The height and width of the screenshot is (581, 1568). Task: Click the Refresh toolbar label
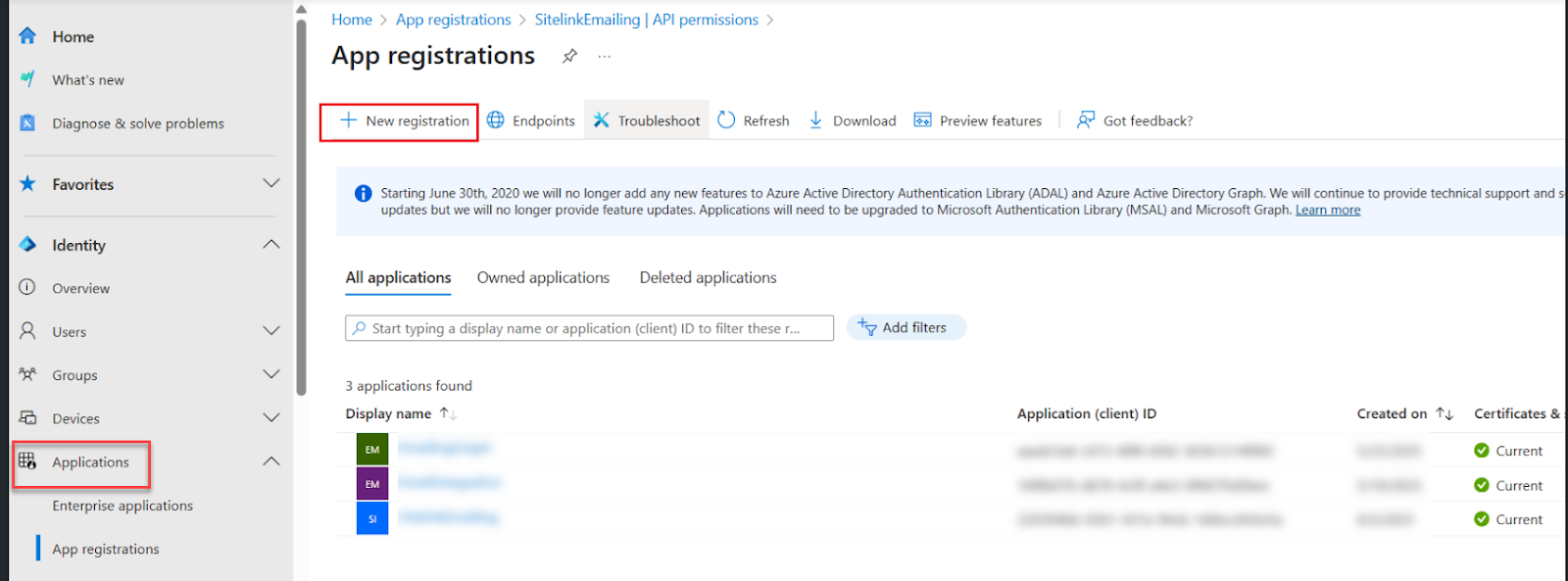(766, 121)
